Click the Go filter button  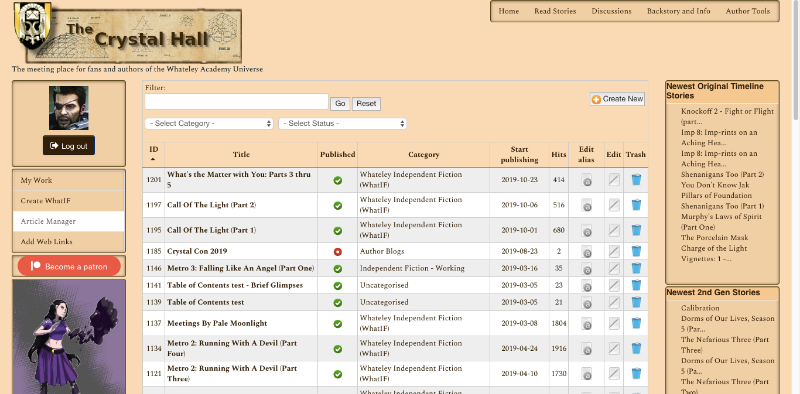(340, 104)
